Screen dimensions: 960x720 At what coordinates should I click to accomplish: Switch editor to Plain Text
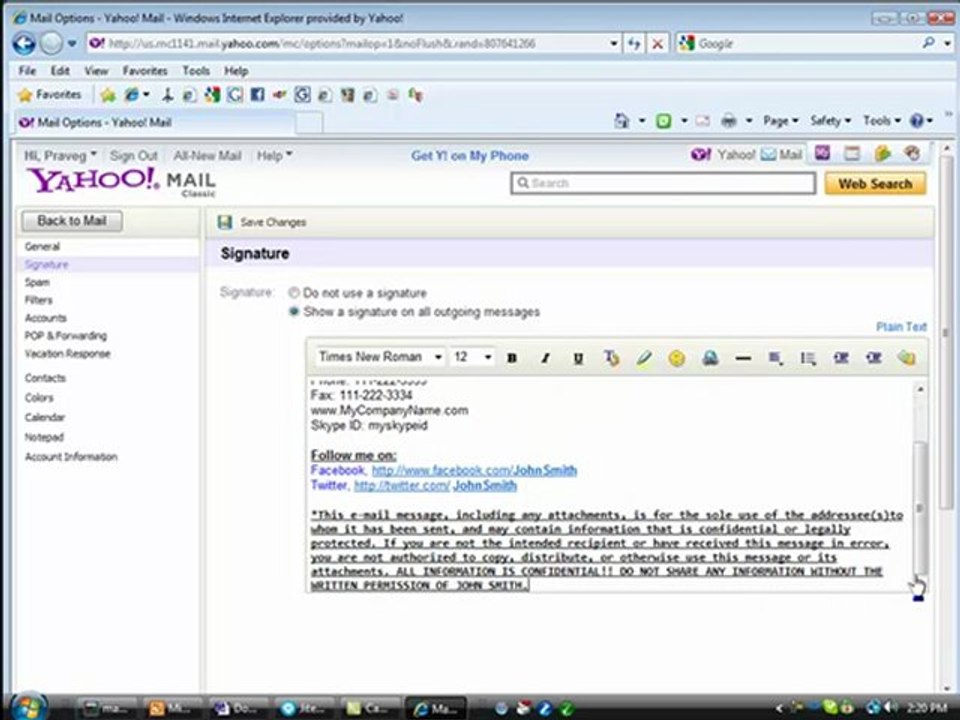point(901,327)
